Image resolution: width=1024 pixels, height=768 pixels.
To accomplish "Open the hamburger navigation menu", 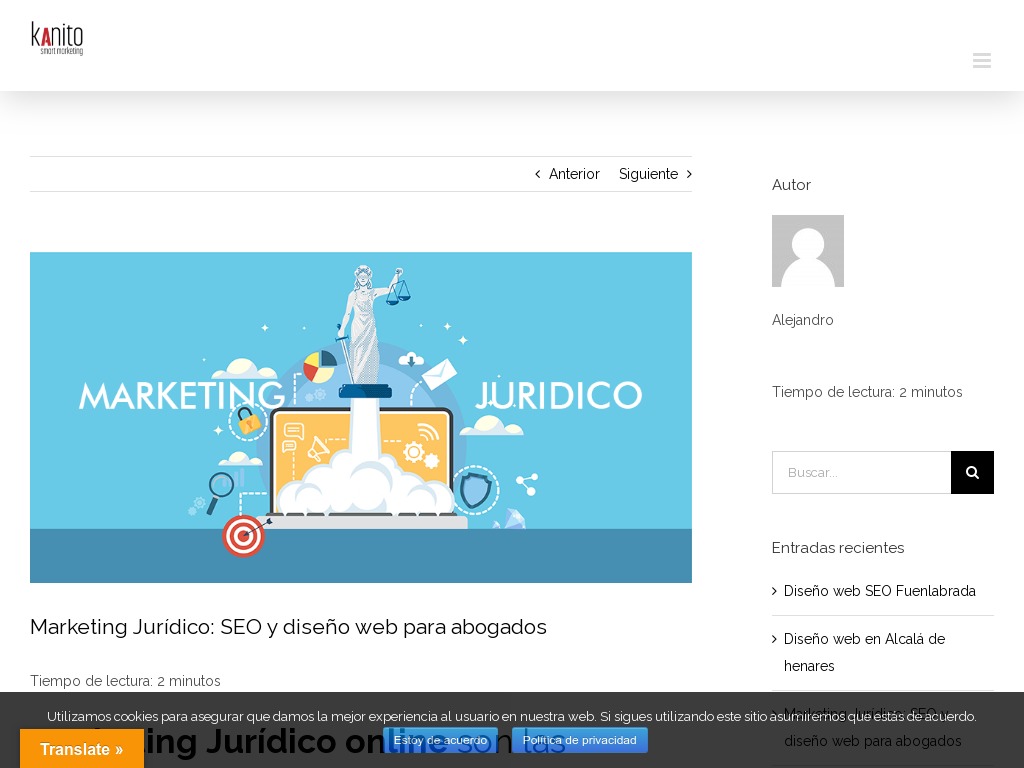I will 982,61.
